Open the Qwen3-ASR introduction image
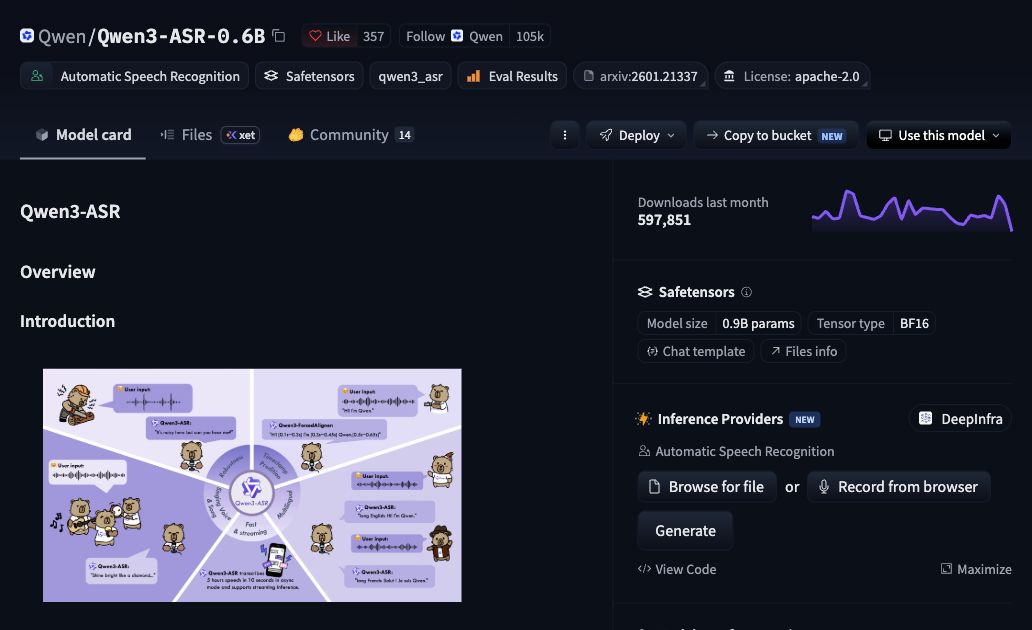 pos(252,485)
